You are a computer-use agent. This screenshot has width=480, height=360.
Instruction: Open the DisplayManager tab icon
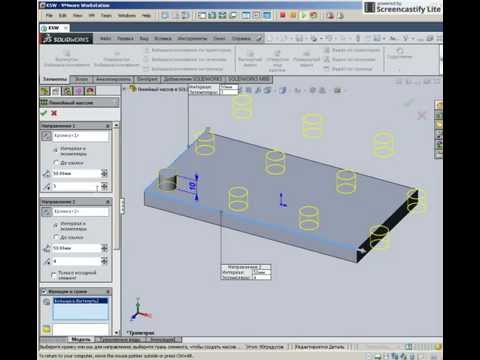tap(90, 91)
